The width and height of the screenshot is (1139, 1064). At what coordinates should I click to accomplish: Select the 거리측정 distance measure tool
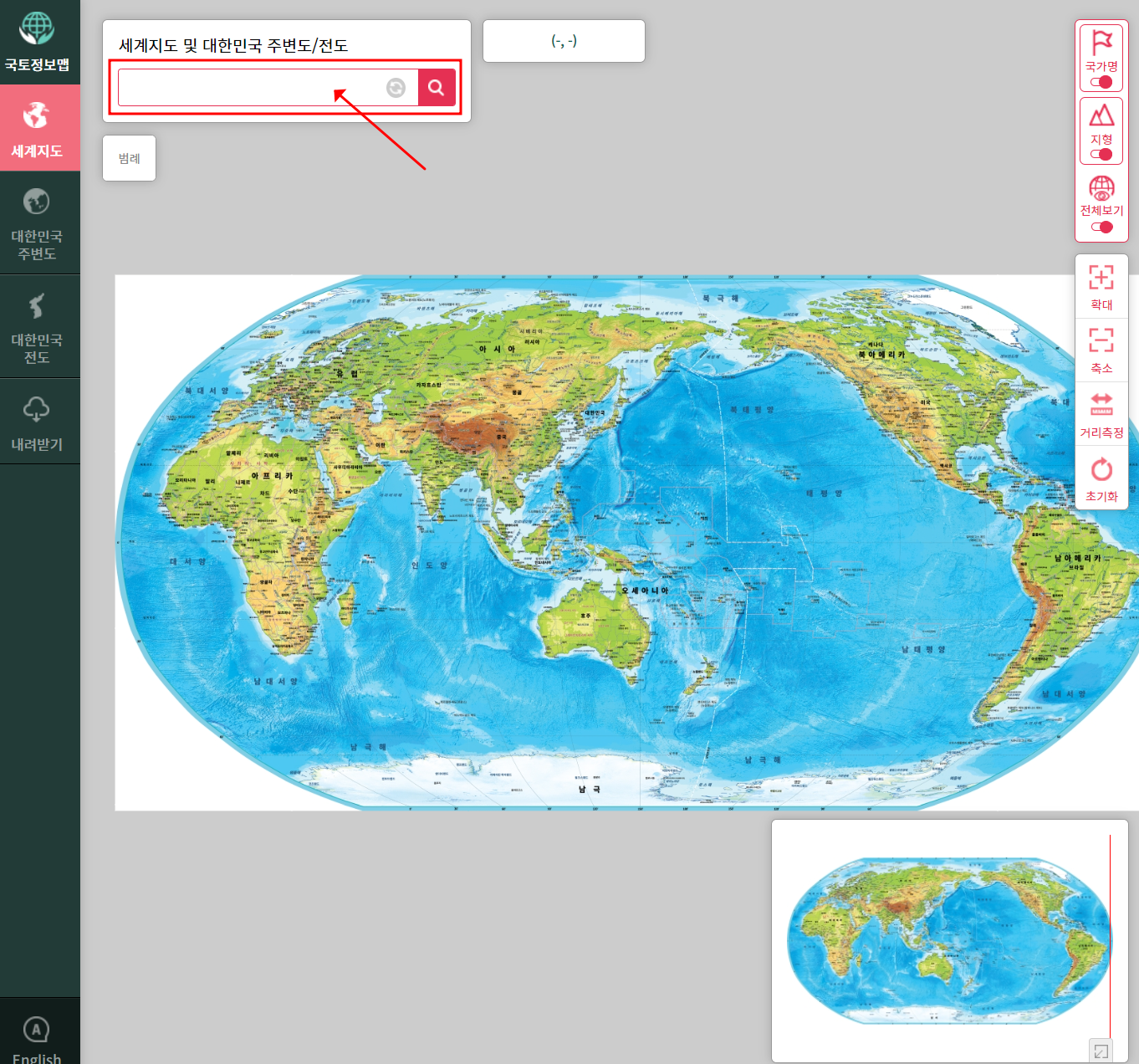pyautogui.click(x=1101, y=415)
